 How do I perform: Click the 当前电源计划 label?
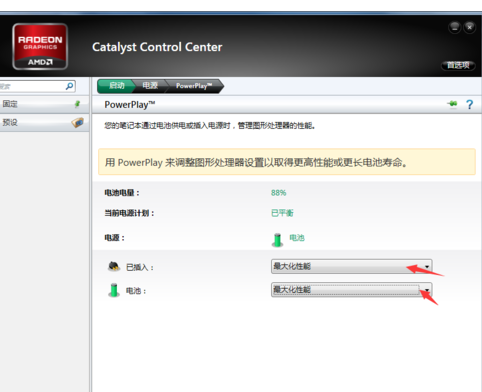(129, 213)
